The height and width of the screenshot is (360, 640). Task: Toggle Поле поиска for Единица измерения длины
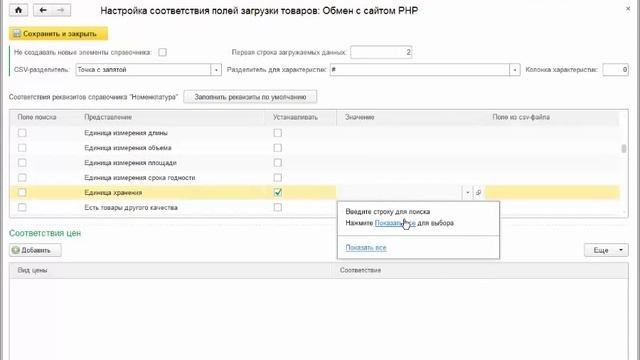point(22,133)
